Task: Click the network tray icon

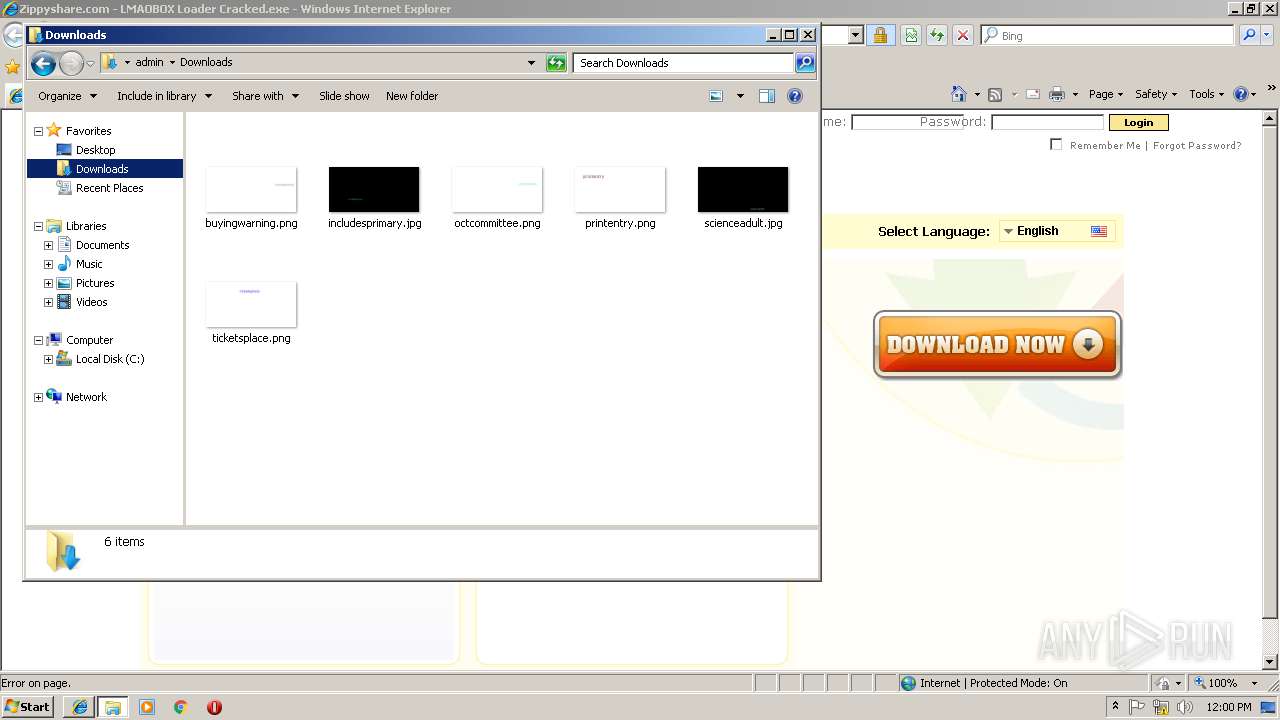Action: pos(1160,707)
